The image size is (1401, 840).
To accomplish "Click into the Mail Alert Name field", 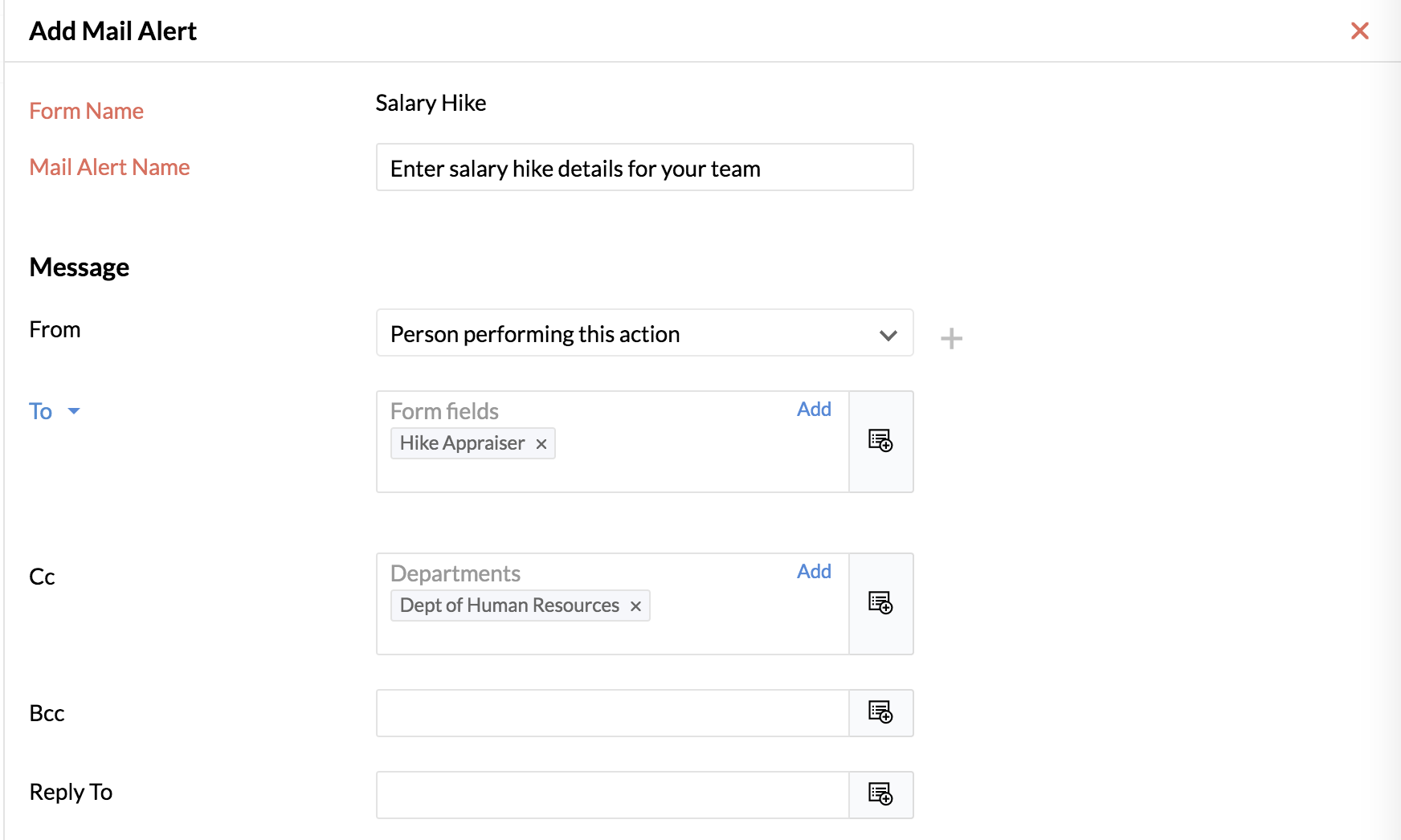I will tap(644, 167).
